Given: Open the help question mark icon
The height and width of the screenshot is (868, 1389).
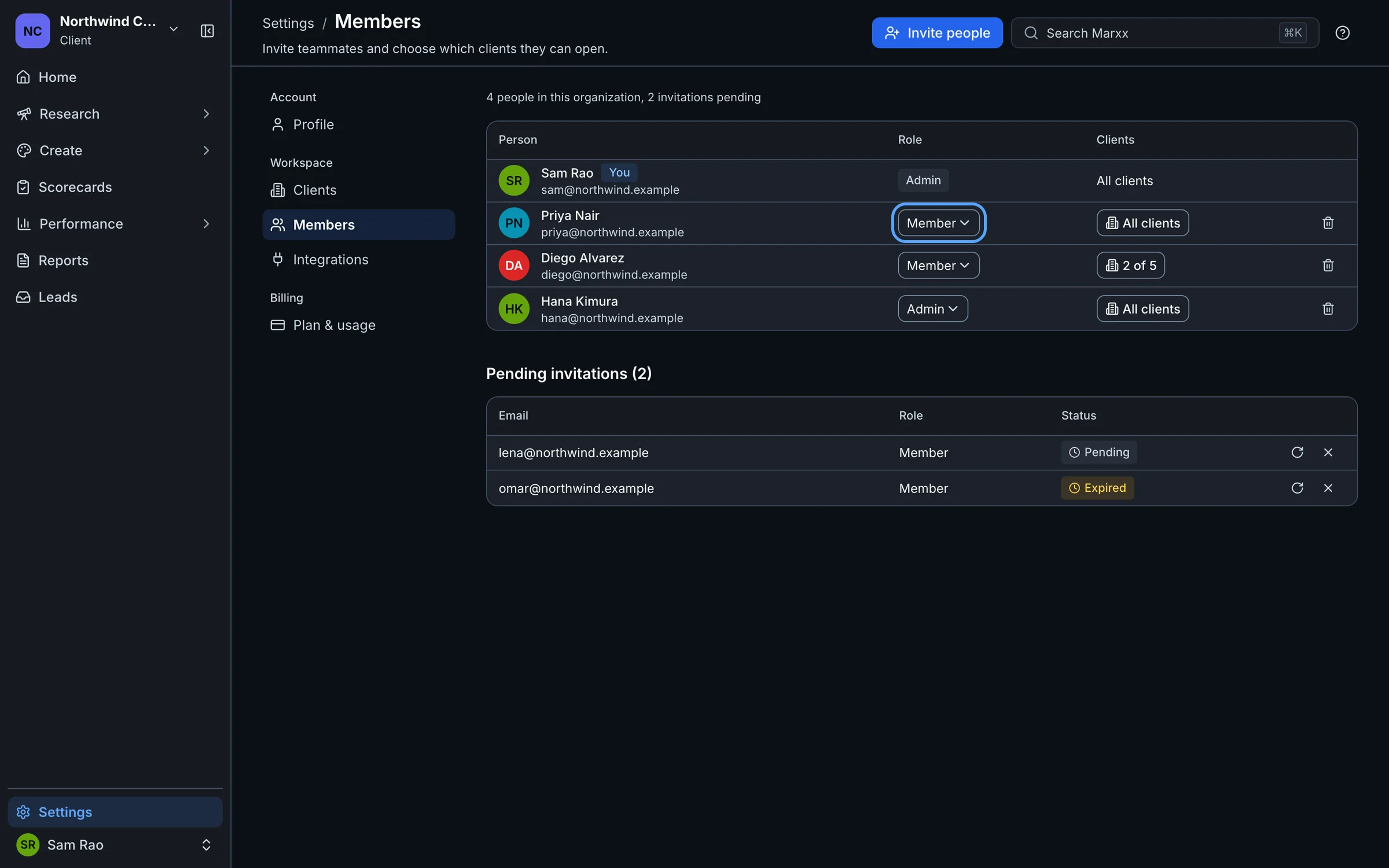Looking at the screenshot, I should [1342, 33].
